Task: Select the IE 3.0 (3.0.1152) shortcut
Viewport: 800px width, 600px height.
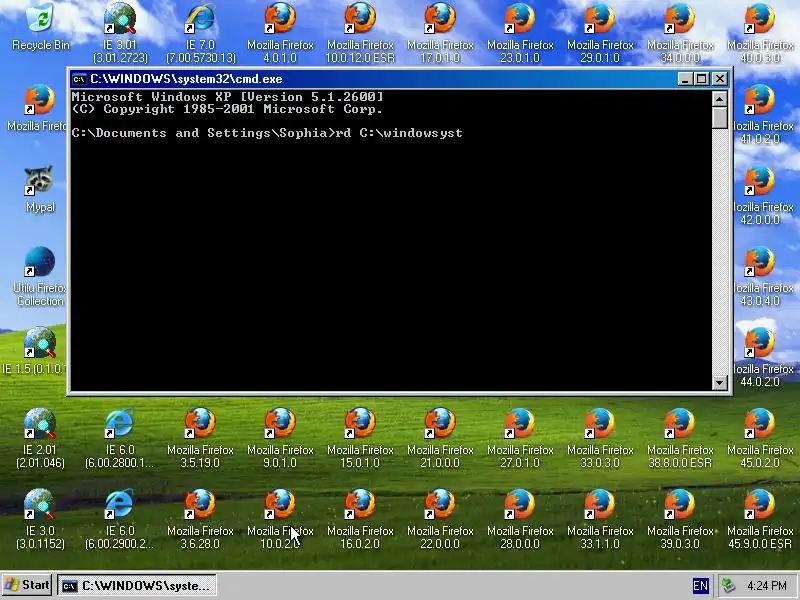Action: 40,519
